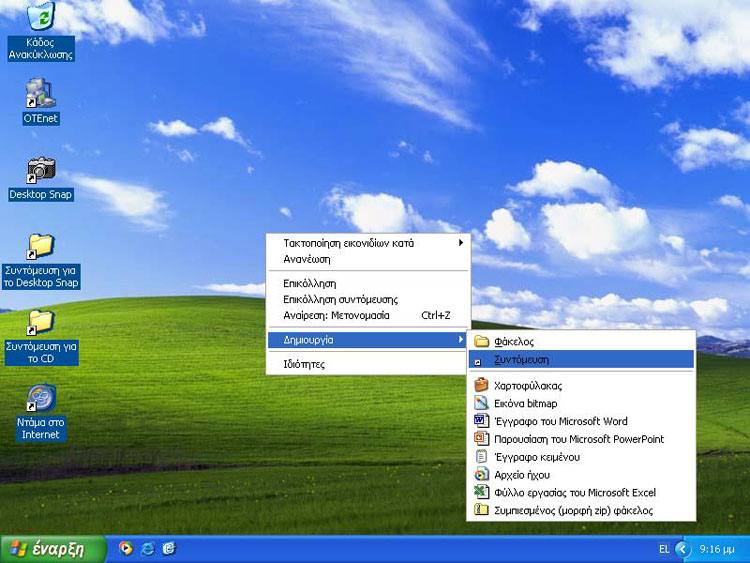750x563 pixels.
Task: Click the Microsoft Word document icon
Action: 481,421
